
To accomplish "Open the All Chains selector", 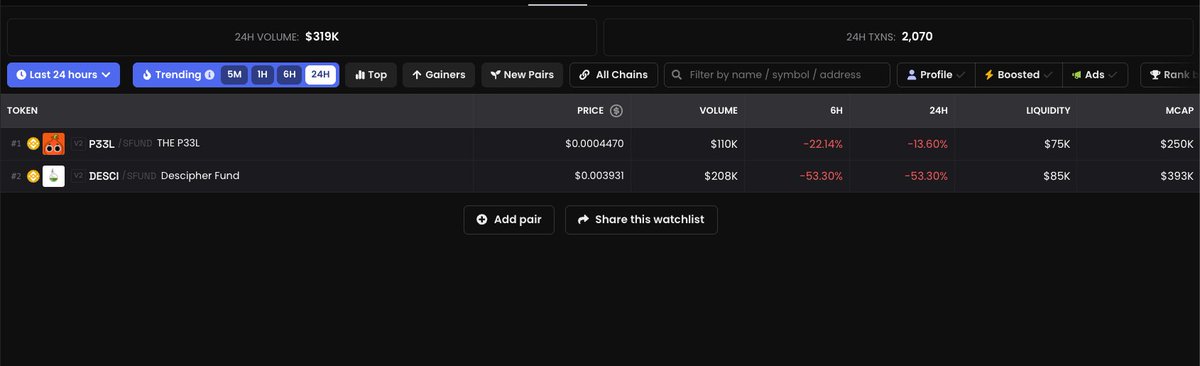I will tap(614, 75).
